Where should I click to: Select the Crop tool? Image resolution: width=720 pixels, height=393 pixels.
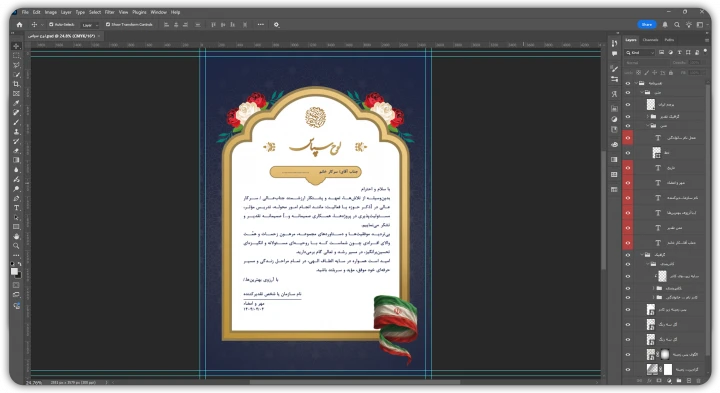tap(17, 84)
